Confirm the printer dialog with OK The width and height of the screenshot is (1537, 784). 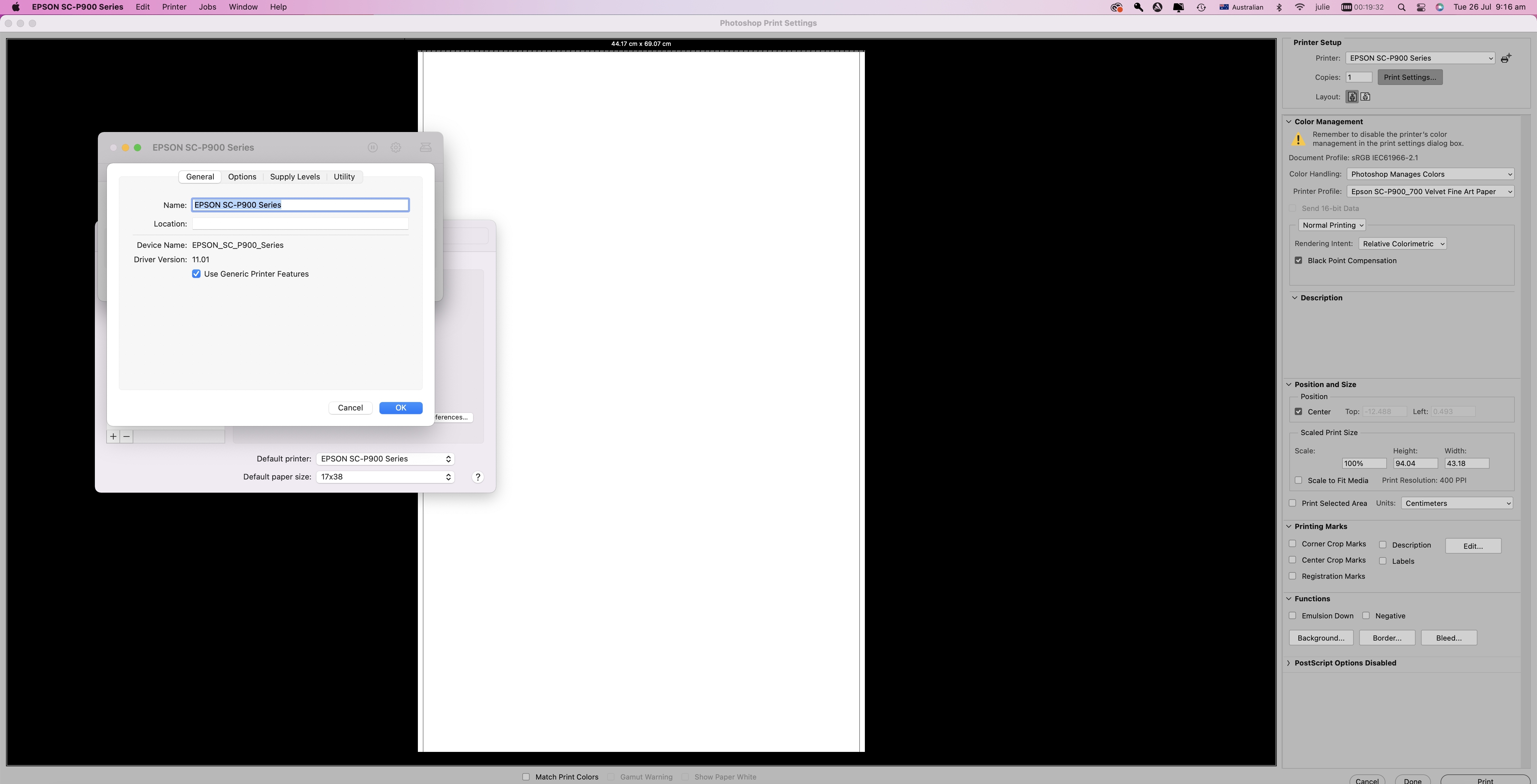(x=400, y=408)
